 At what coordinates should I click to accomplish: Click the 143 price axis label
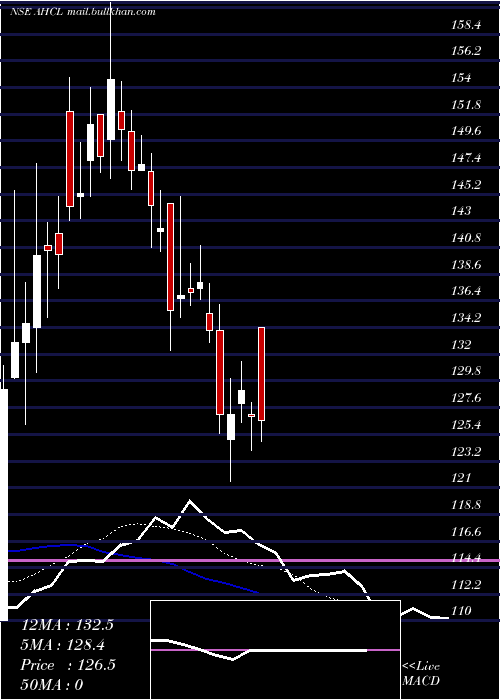pos(462,211)
